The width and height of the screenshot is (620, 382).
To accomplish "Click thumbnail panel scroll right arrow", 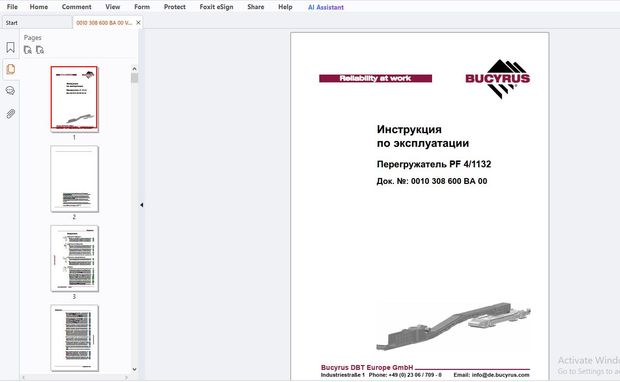I will (x=126, y=377).
